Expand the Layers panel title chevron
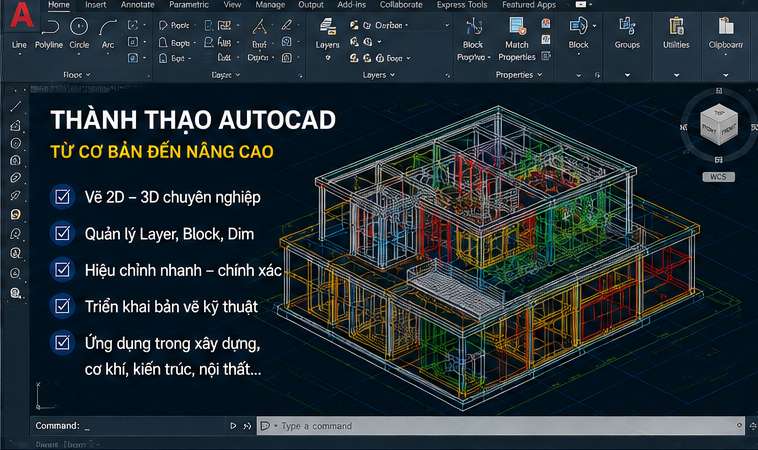The height and width of the screenshot is (450, 758). click(393, 75)
